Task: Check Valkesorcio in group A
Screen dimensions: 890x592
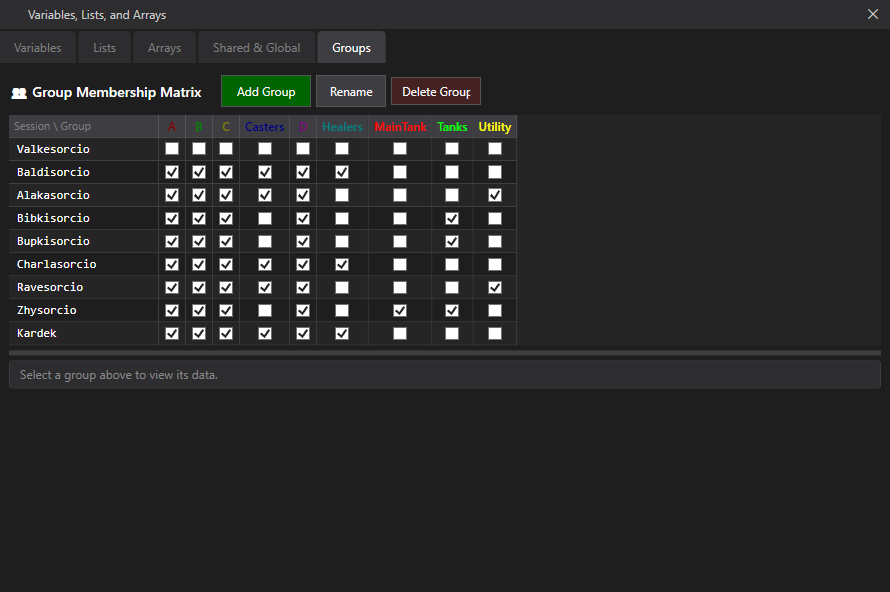Action: point(172,149)
